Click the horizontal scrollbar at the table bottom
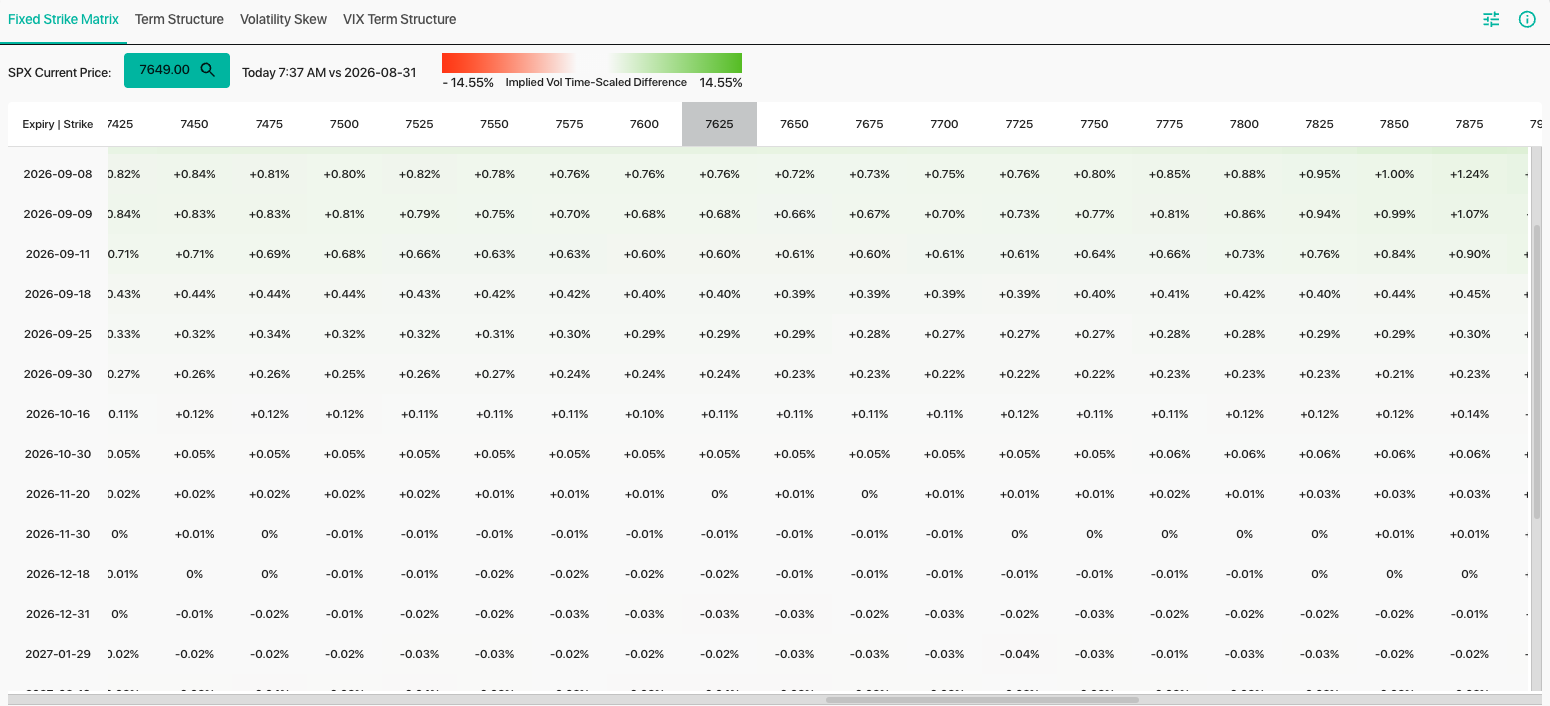The width and height of the screenshot is (1550, 706). [982, 700]
